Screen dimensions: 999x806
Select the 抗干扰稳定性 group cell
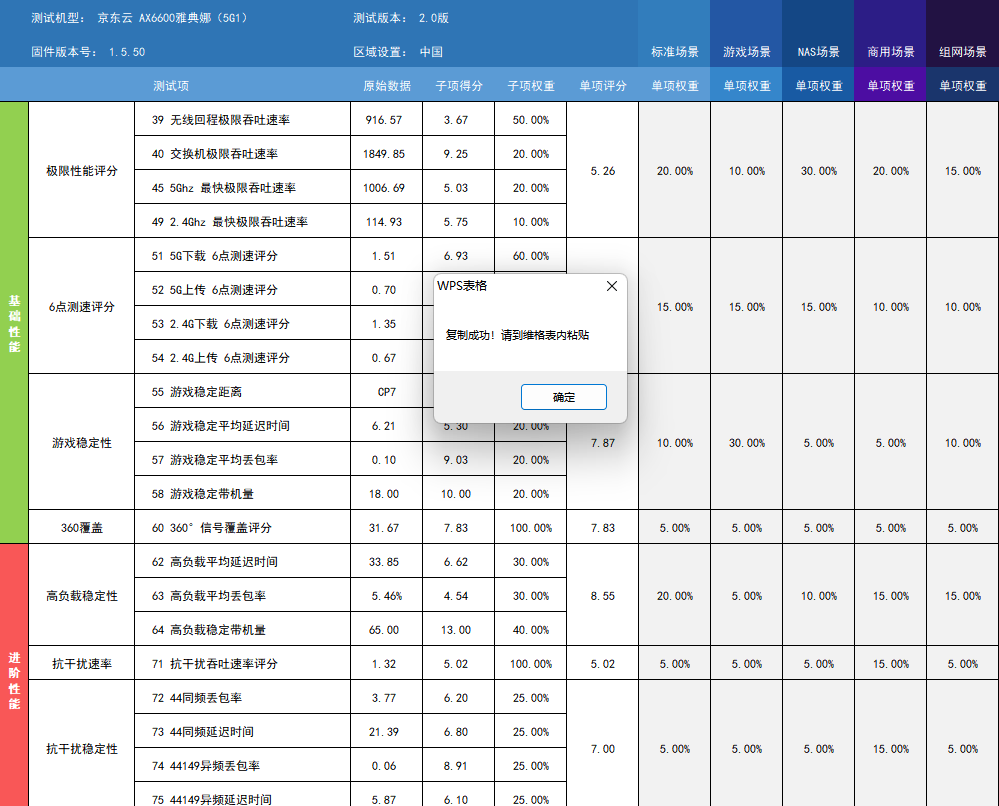(x=81, y=749)
